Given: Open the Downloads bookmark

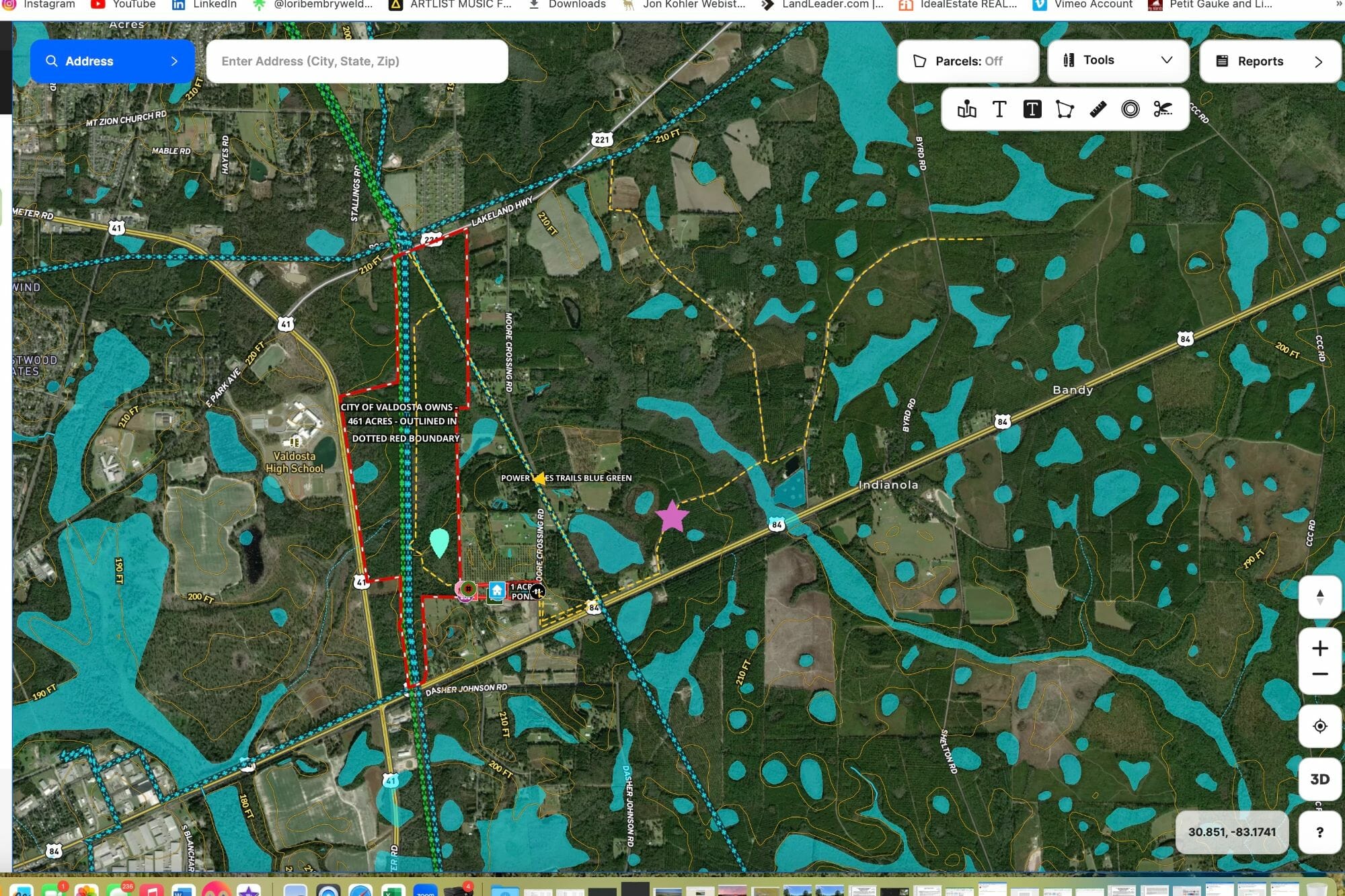Looking at the screenshot, I should coord(568,5).
